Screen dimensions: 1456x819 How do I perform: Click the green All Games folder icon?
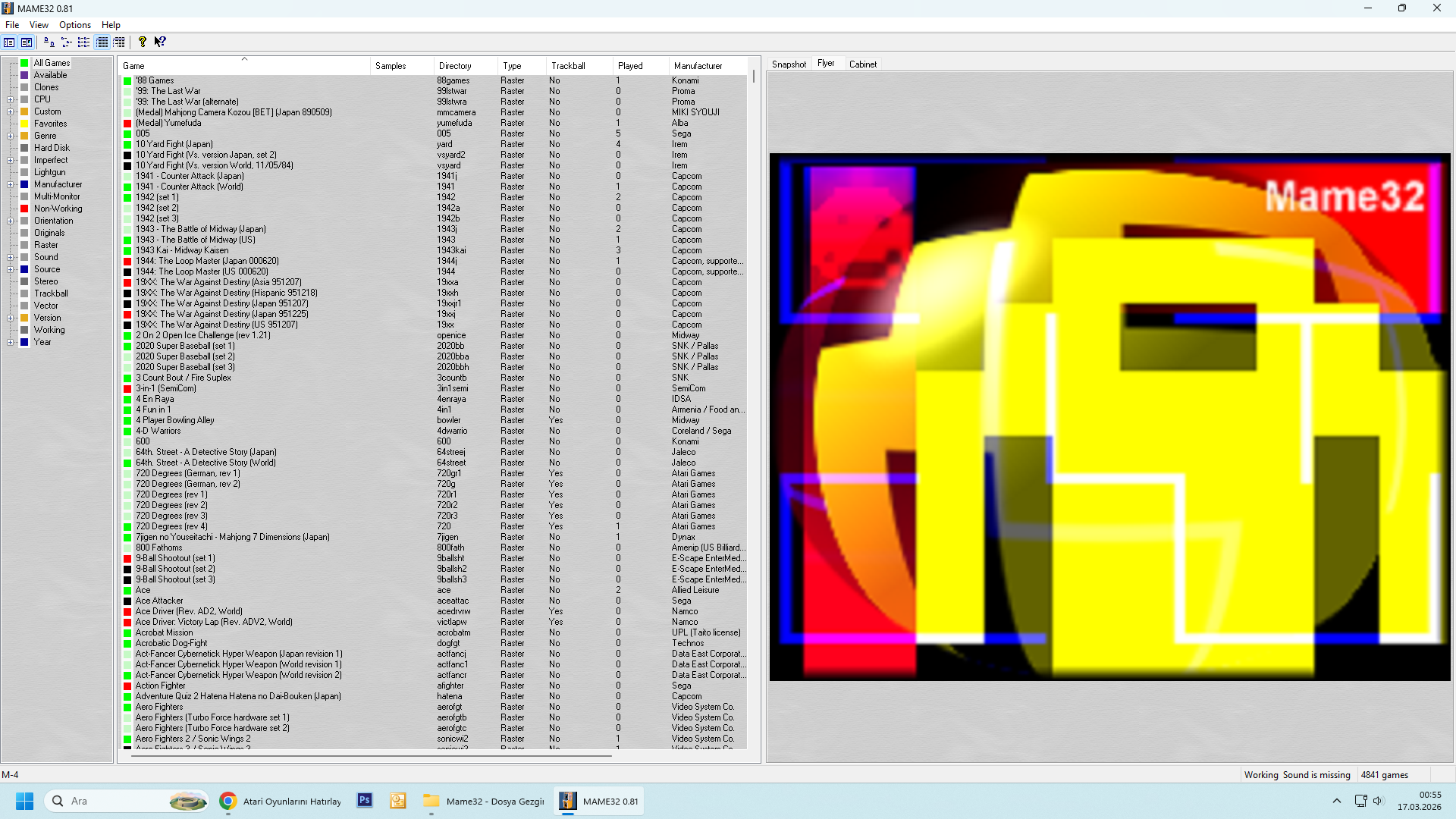[24, 63]
